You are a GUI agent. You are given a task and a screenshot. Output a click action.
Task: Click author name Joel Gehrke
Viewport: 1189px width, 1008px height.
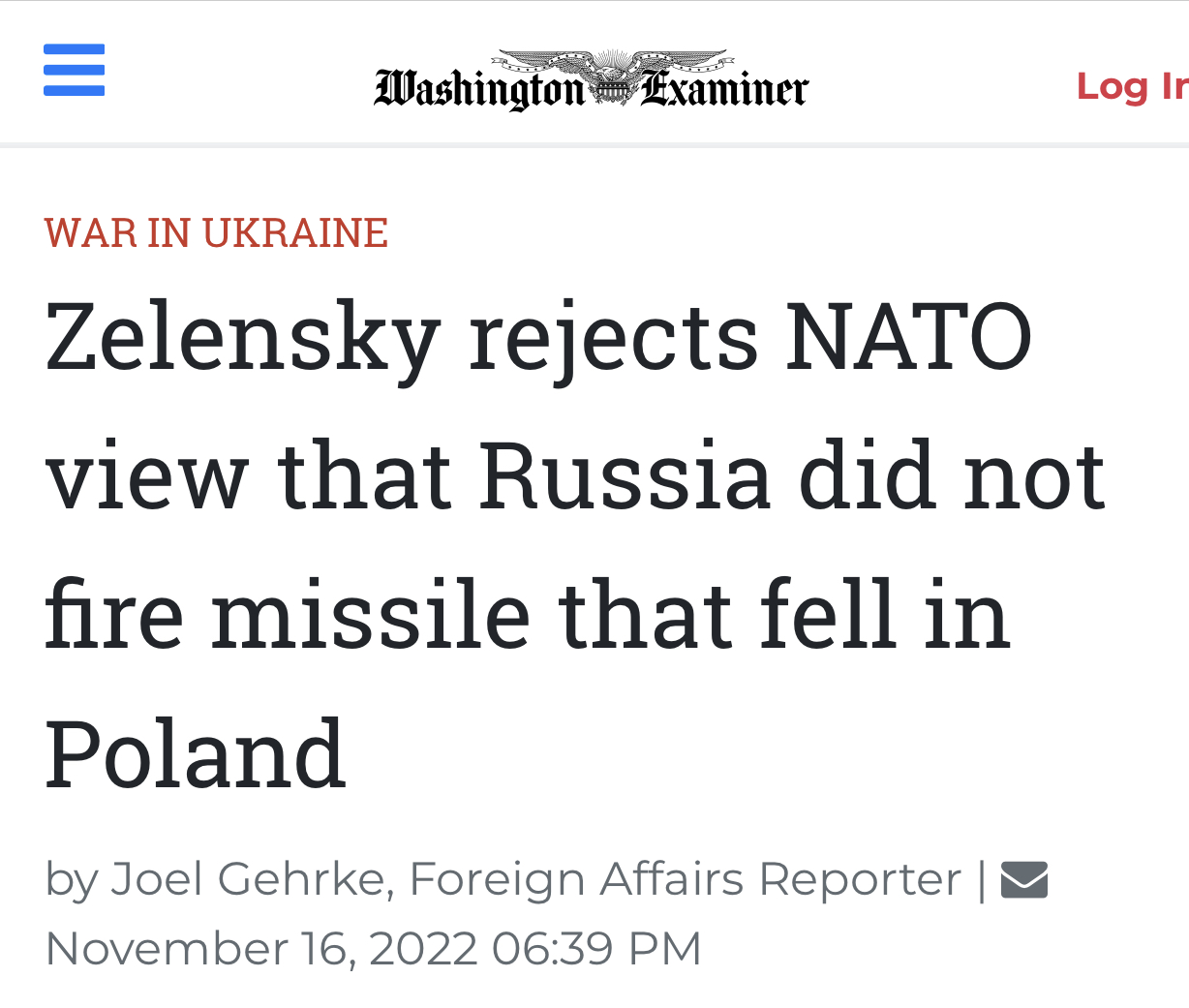248,879
